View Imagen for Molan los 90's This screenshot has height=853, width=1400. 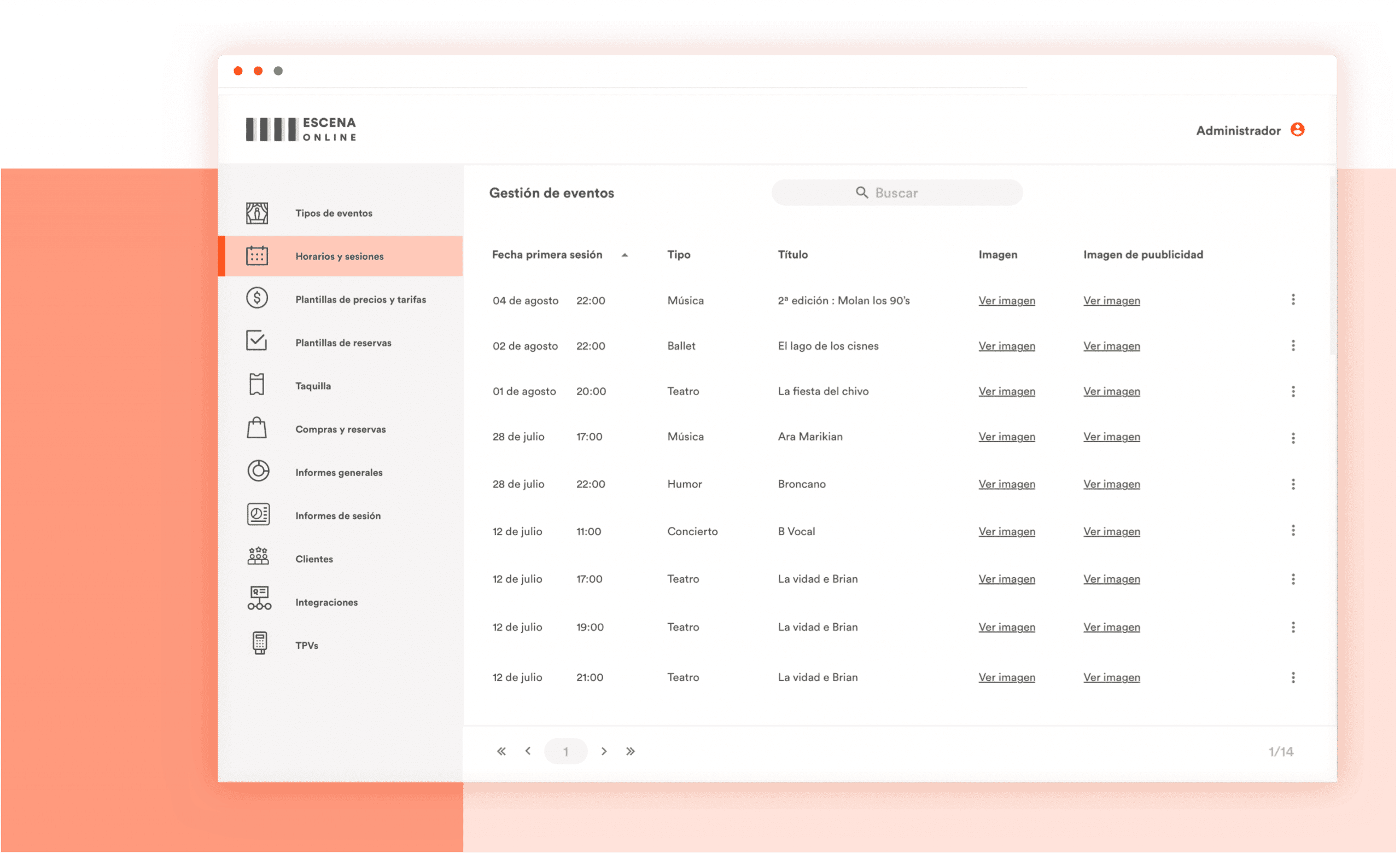[1007, 300]
